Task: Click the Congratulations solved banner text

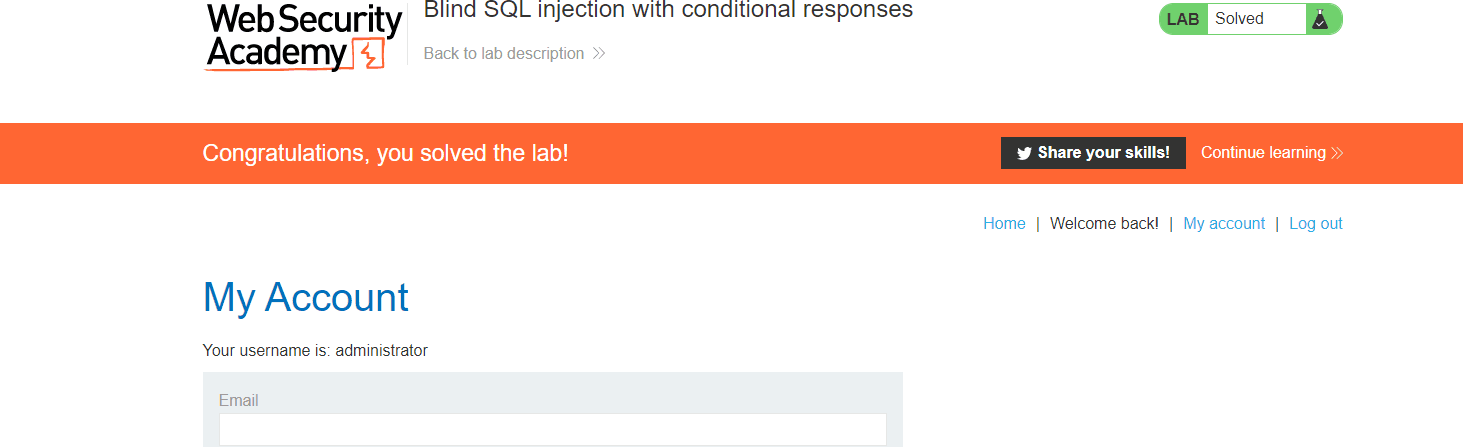Action: click(x=385, y=153)
